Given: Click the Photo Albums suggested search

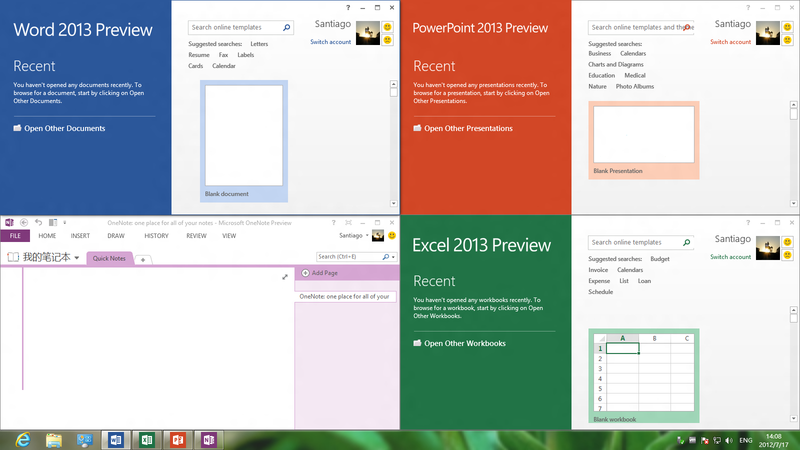Looking at the screenshot, I should [635, 86].
